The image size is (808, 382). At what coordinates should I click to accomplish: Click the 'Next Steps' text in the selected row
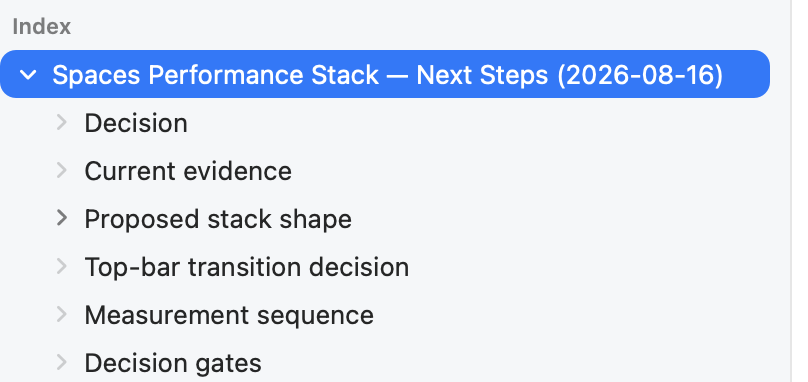pos(482,75)
